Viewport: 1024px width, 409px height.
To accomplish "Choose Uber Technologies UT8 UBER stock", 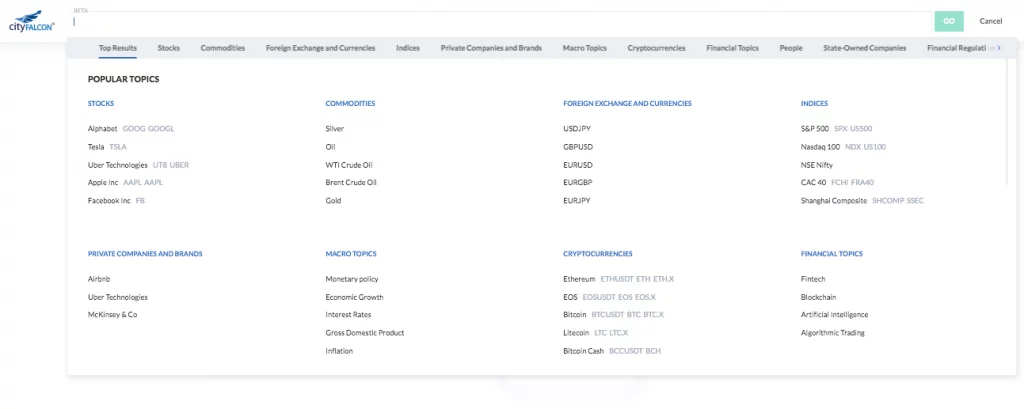I will (x=138, y=165).
